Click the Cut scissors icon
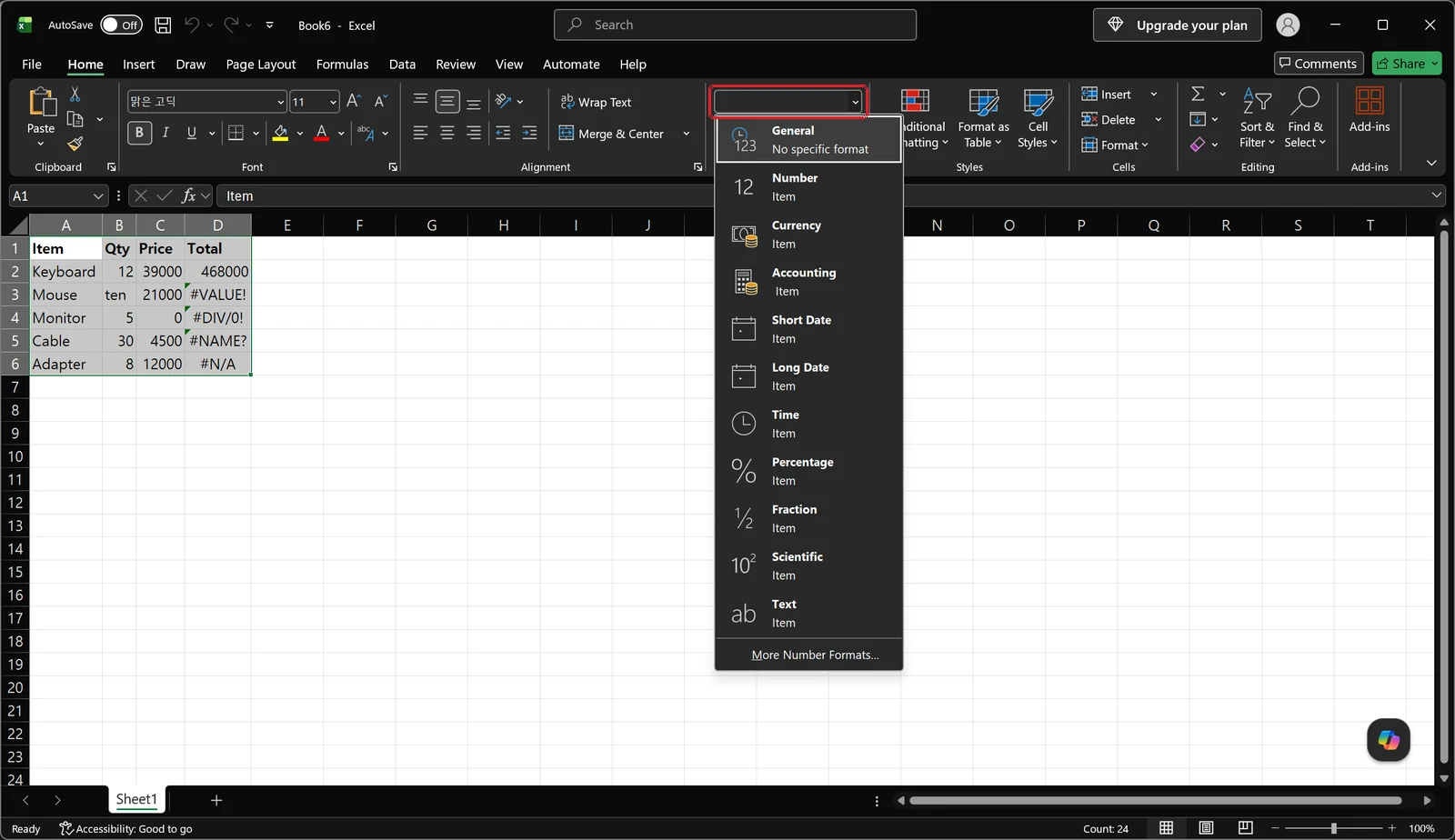The image size is (1455, 840). 75,95
